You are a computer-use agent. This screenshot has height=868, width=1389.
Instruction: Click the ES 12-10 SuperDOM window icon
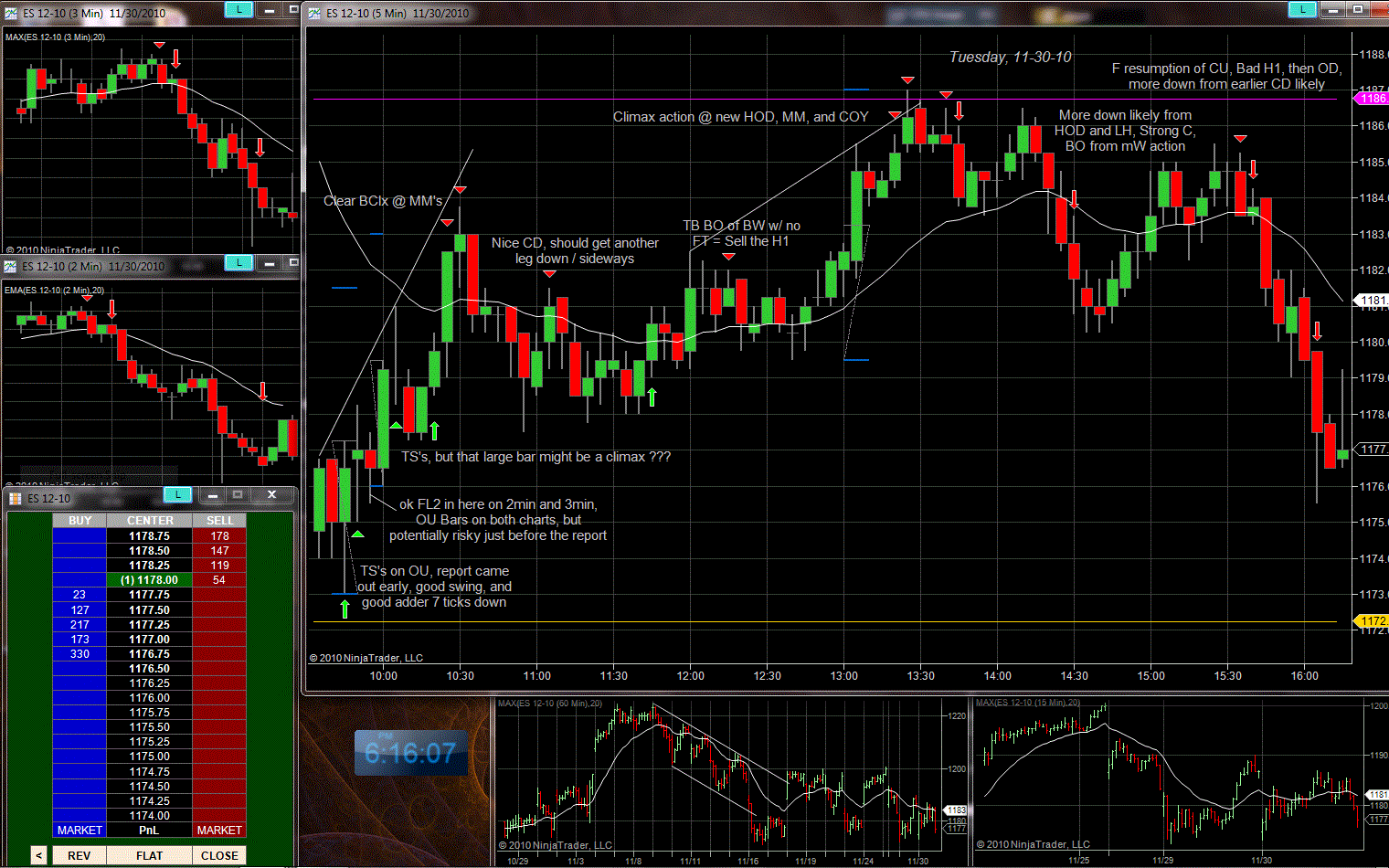[x=16, y=498]
